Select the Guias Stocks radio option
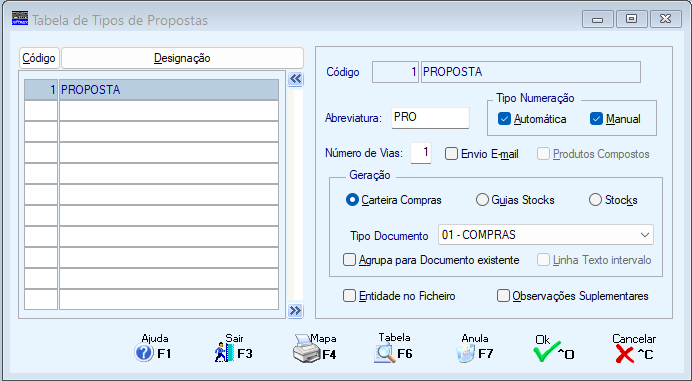The image size is (692, 381). click(x=482, y=200)
